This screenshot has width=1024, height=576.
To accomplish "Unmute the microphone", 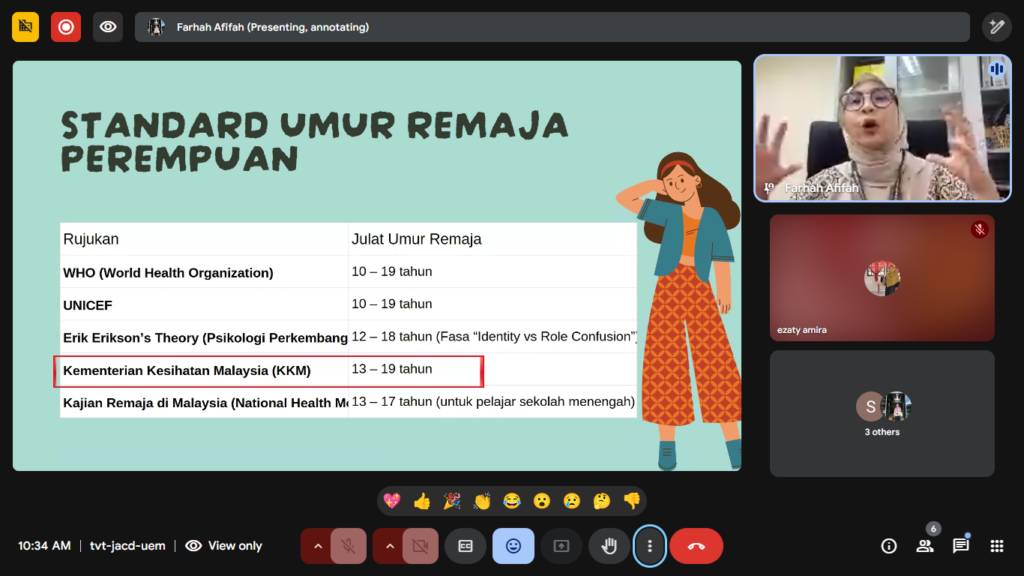I will 348,546.
